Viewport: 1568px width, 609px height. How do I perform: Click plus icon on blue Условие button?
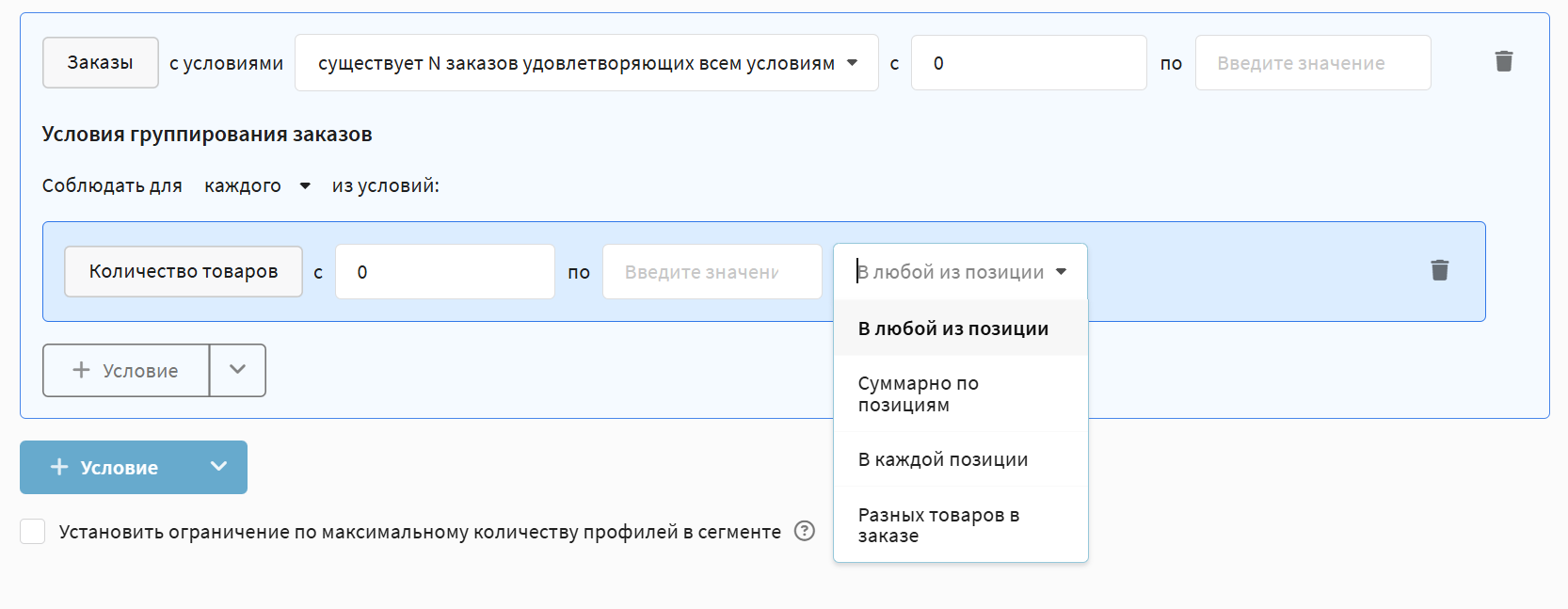(59, 468)
